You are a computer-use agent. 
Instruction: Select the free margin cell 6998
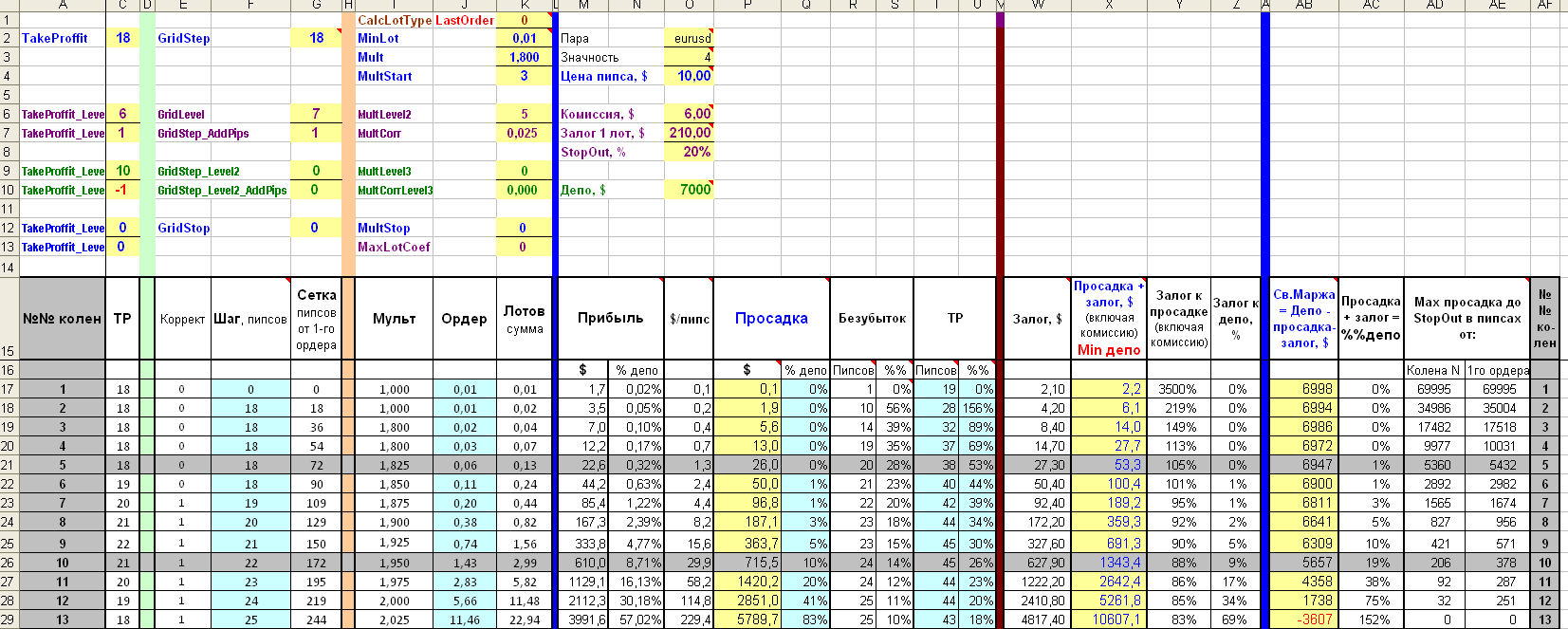[1303, 389]
